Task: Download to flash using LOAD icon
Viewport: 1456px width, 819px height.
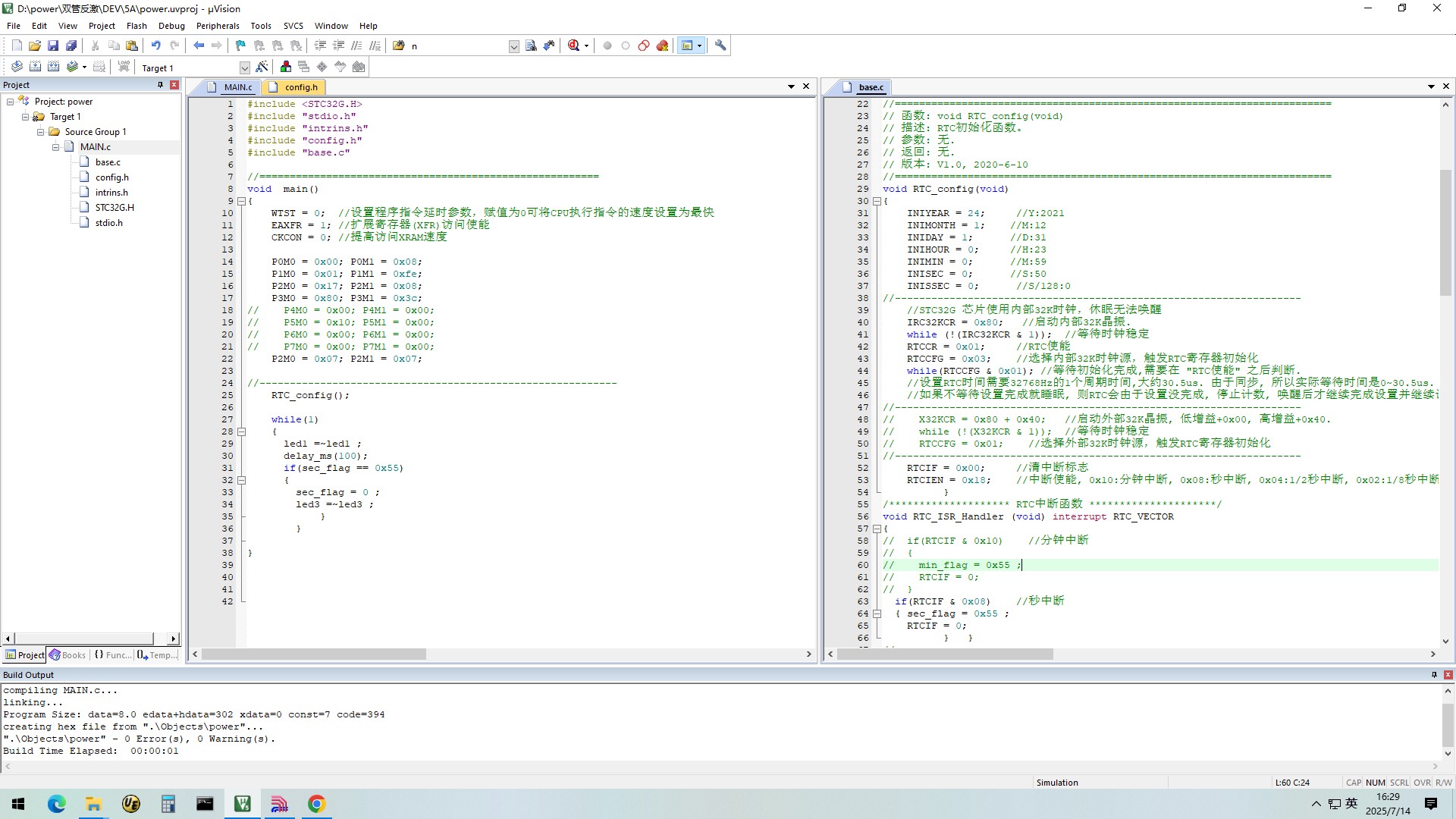Action: pyautogui.click(x=124, y=67)
